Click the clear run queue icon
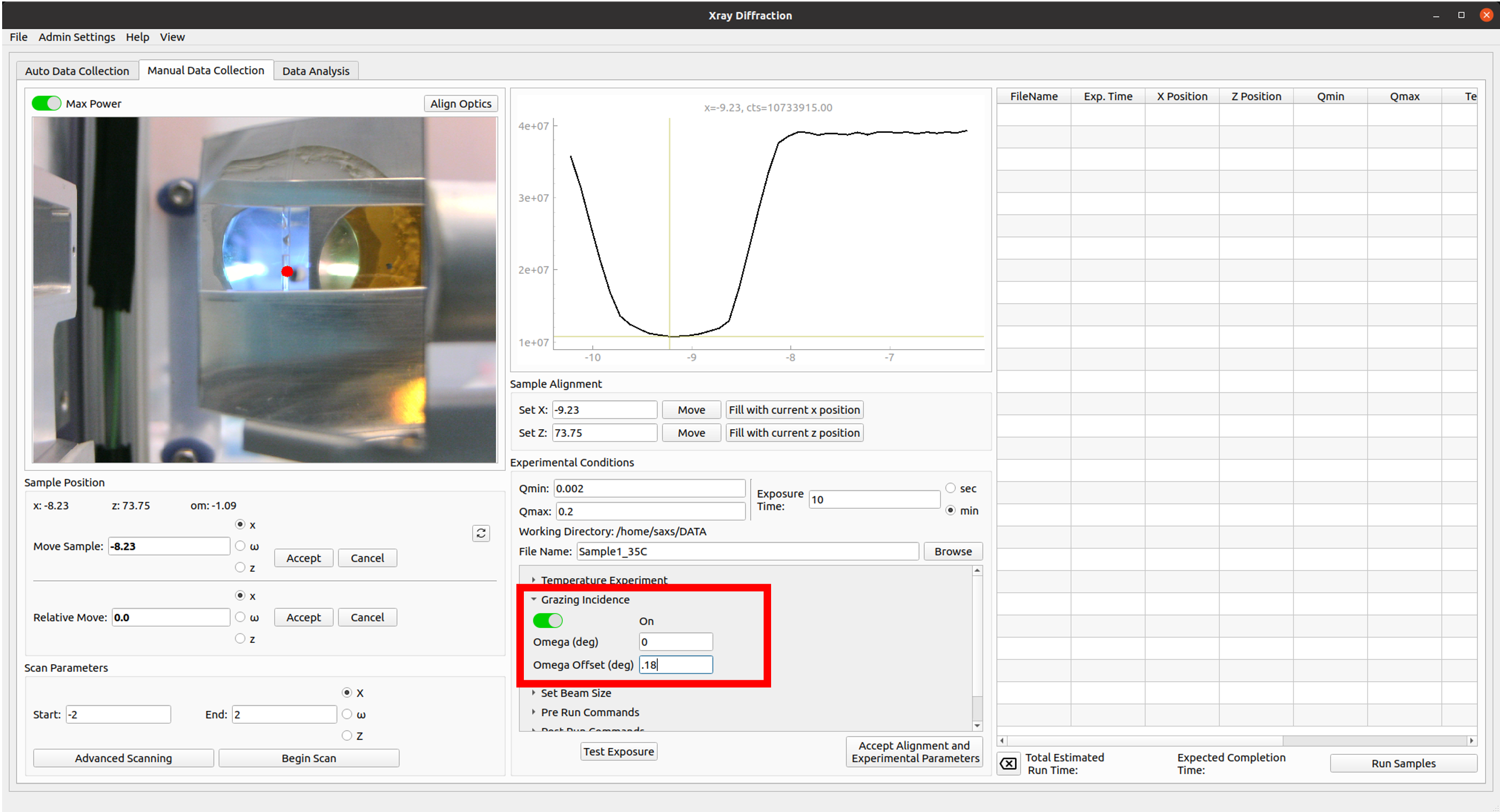 pyautogui.click(x=1009, y=763)
